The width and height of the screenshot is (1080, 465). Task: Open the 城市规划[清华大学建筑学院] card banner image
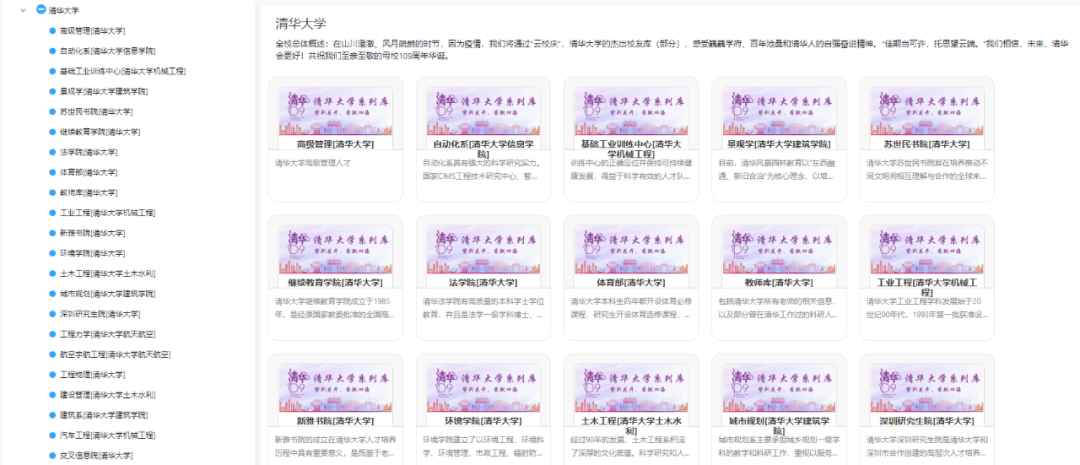click(779, 389)
